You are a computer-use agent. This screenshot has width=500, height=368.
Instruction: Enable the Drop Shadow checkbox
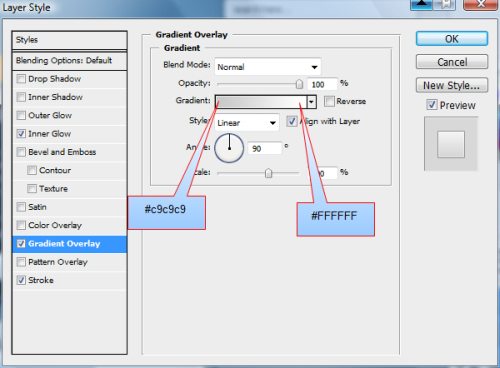[21, 79]
